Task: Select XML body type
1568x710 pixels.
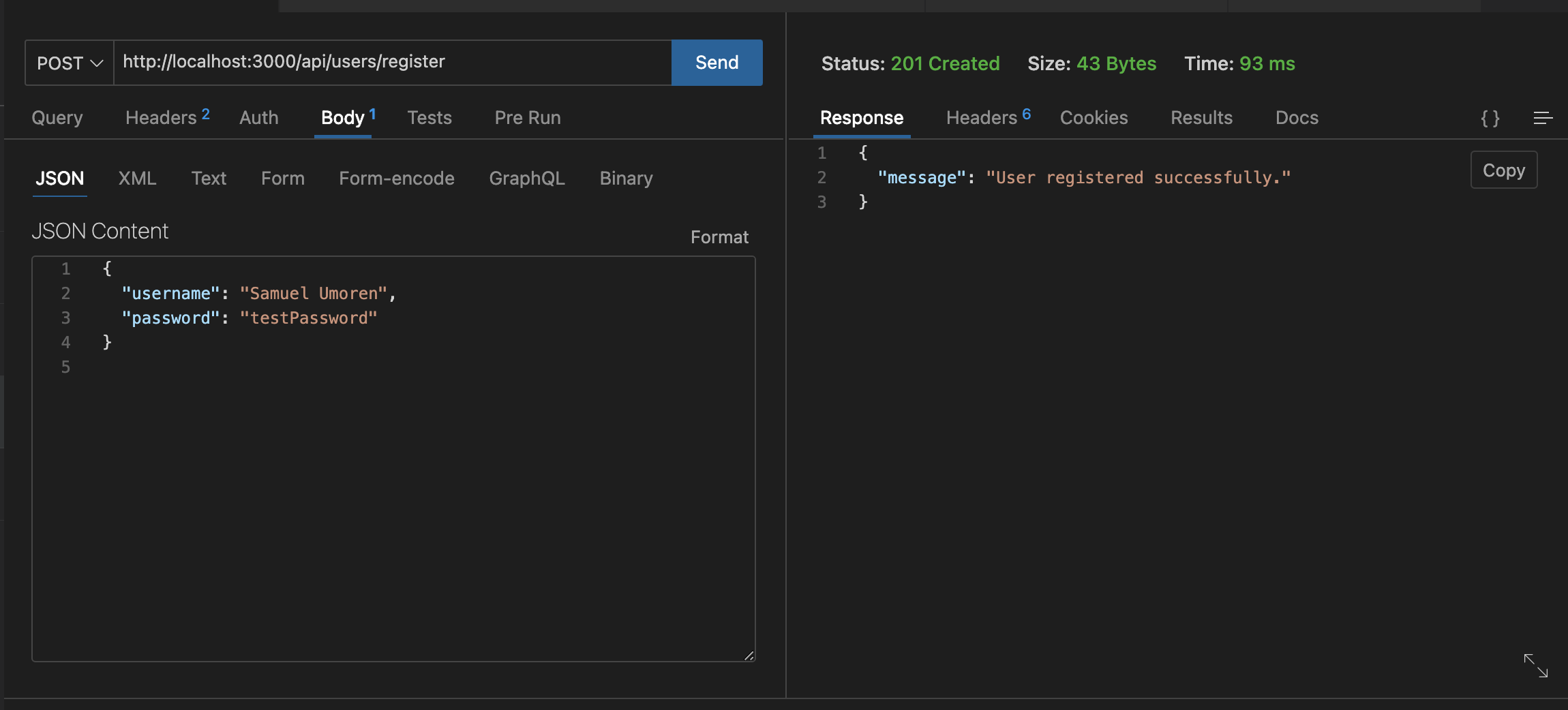Action: coord(138,179)
